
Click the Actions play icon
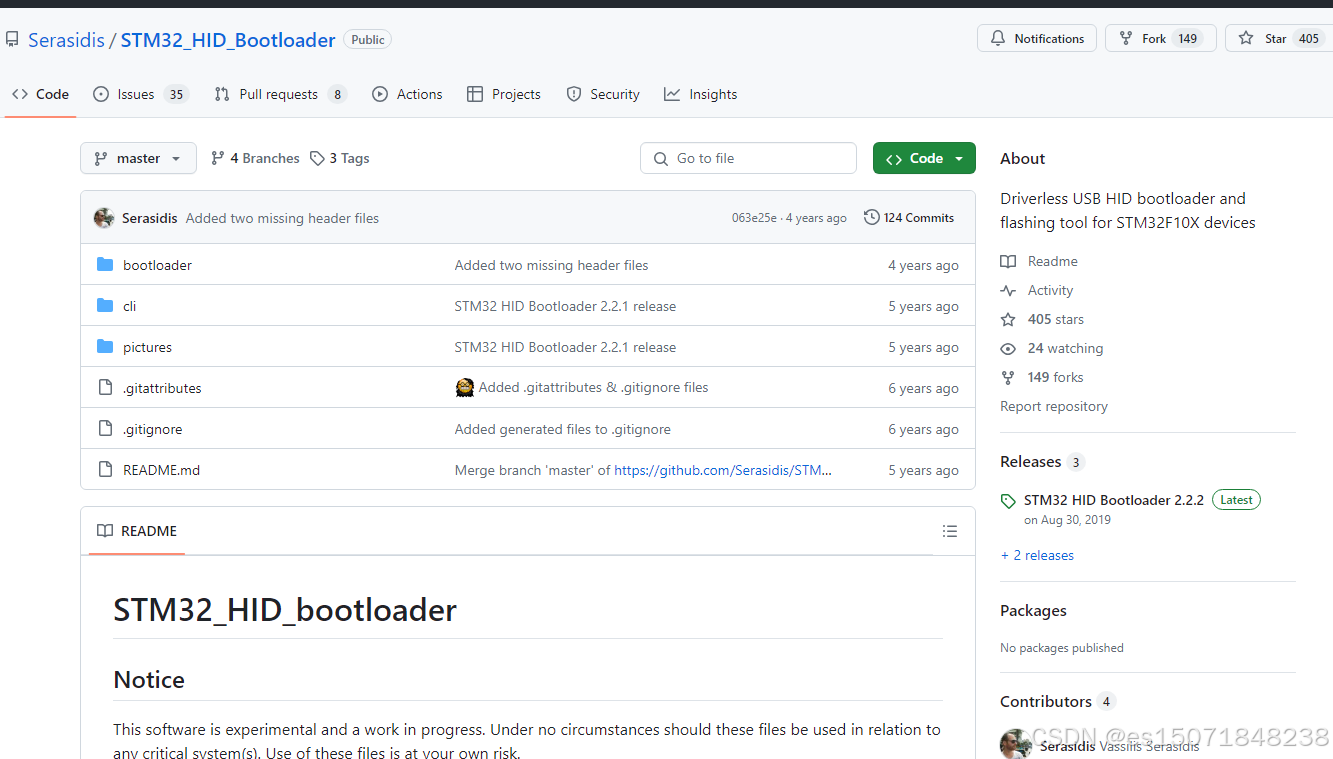(380, 94)
